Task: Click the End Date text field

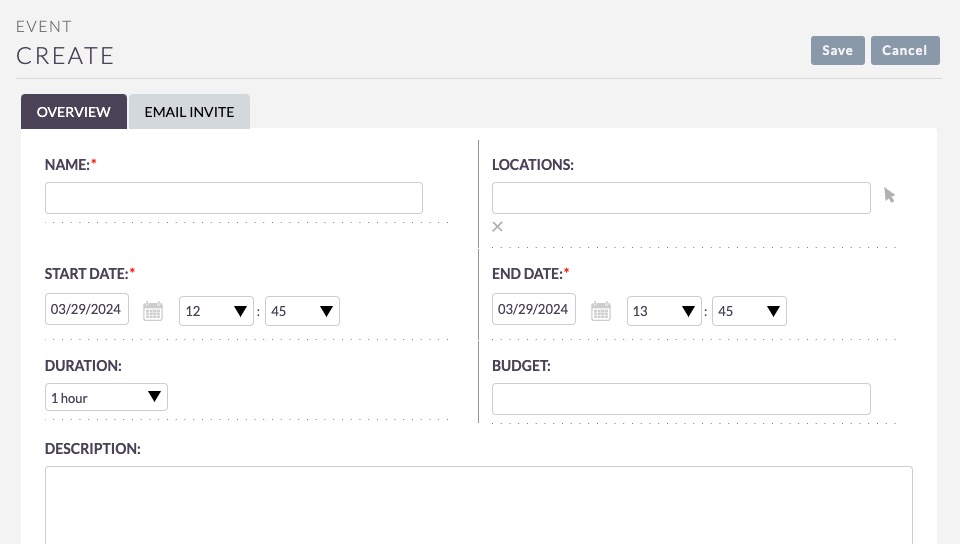Action: 533,309
